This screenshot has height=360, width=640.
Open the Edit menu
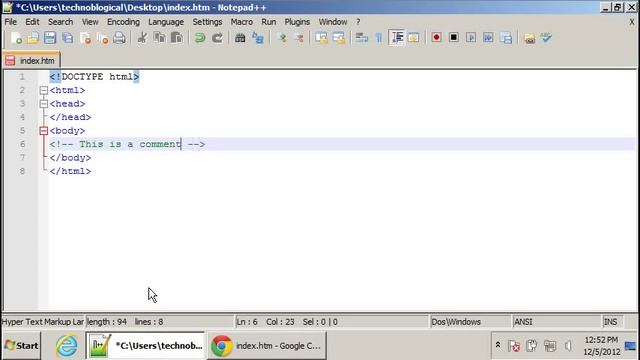pos(32,22)
